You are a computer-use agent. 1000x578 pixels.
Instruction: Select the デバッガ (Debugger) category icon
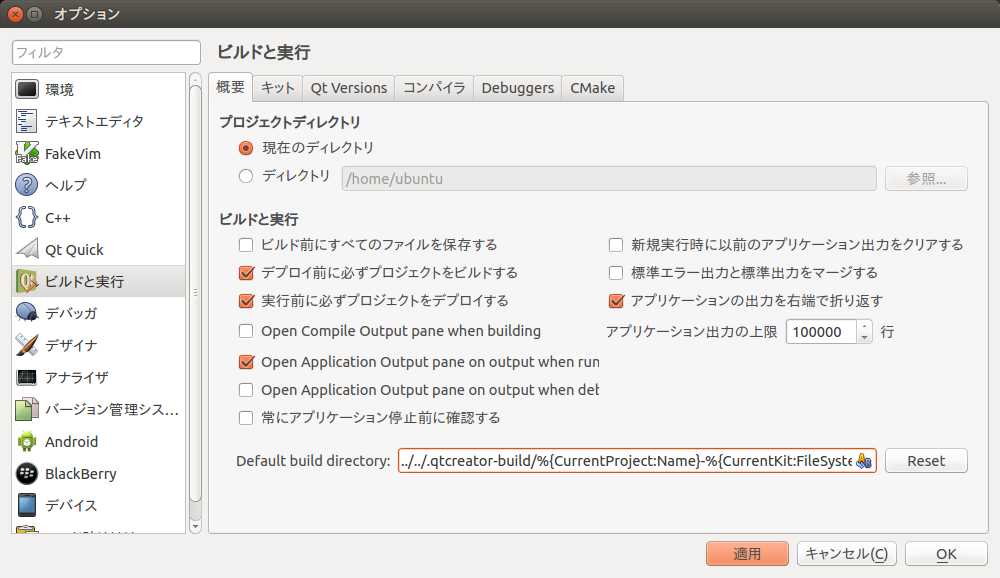pos(28,314)
